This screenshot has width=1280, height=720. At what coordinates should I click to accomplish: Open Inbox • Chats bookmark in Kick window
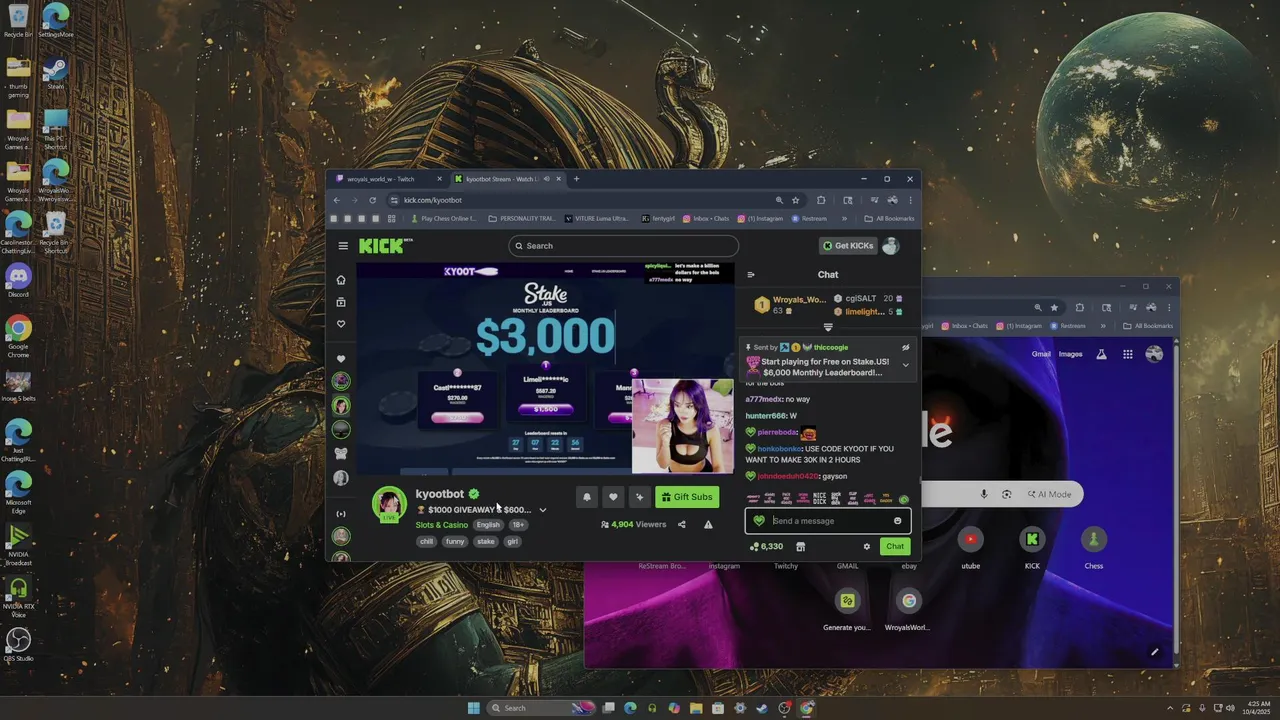[x=707, y=218]
